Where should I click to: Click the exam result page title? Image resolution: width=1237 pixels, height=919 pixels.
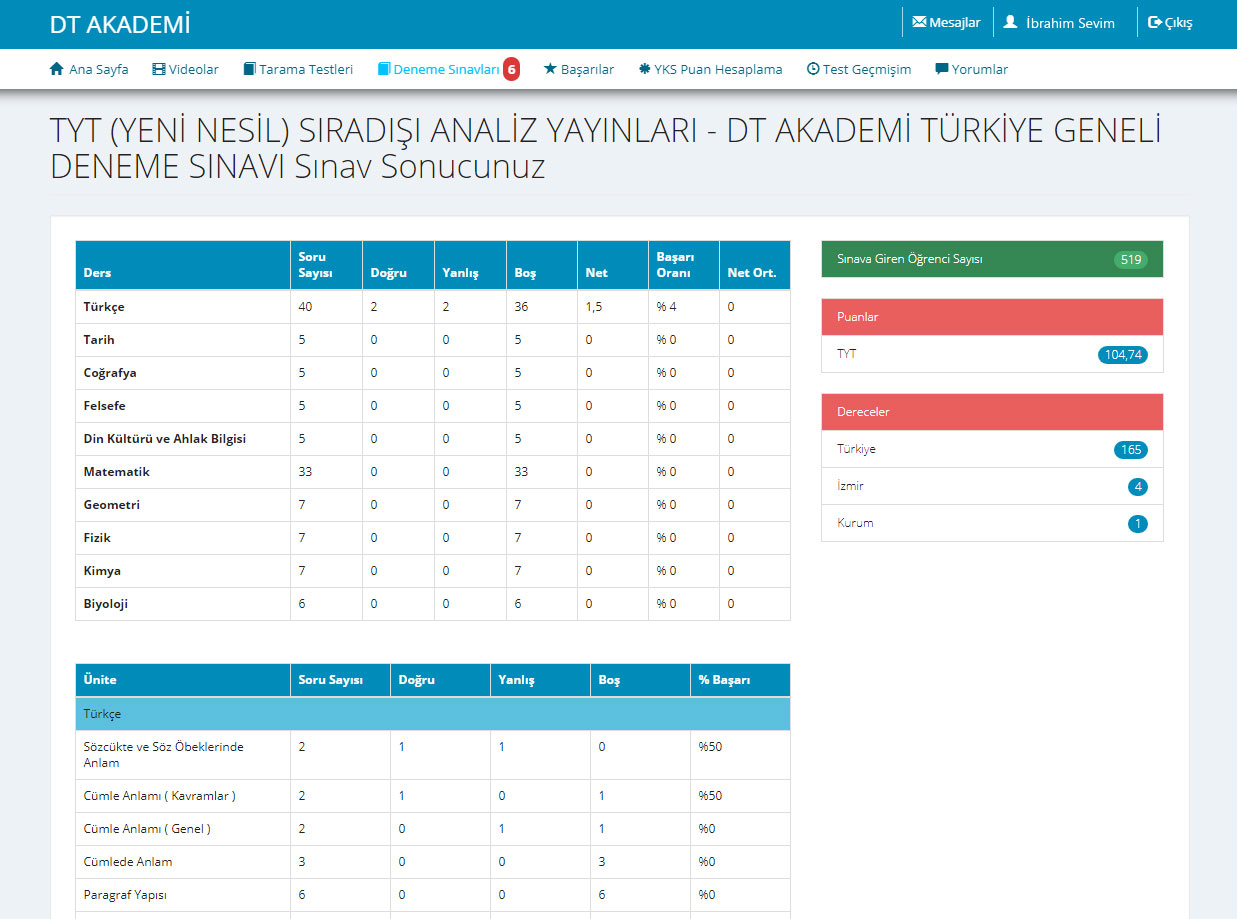(605, 148)
